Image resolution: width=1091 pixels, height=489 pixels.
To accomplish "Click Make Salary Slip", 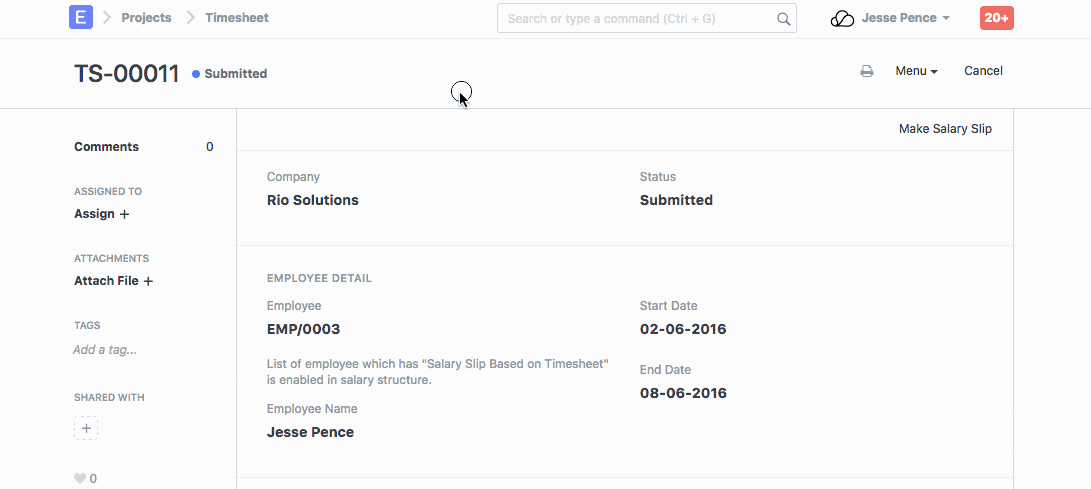I will click(x=945, y=129).
